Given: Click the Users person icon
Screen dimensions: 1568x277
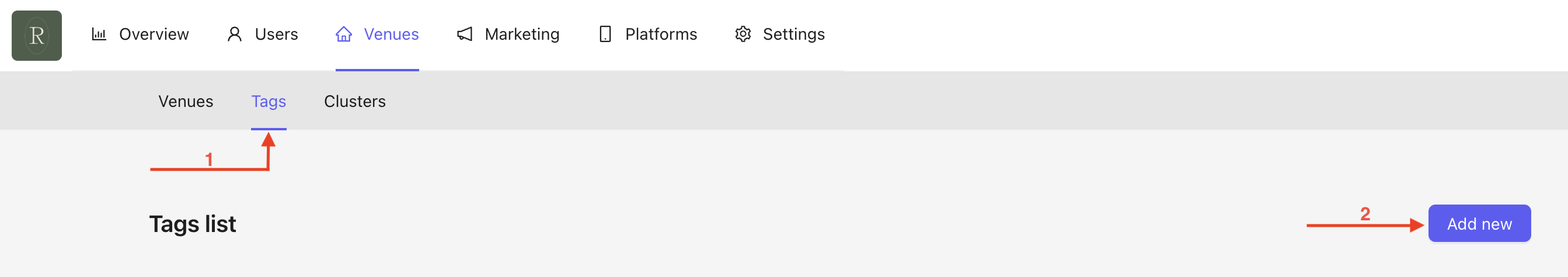Looking at the screenshot, I should click(234, 34).
